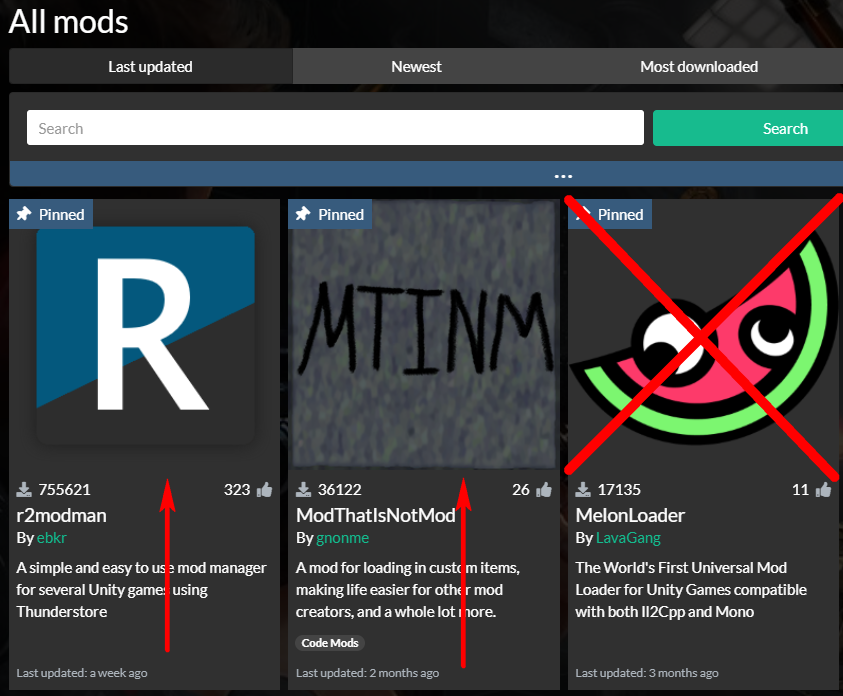Visit author ebkr's profile
Image resolution: width=843 pixels, height=696 pixels.
point(52,538)
